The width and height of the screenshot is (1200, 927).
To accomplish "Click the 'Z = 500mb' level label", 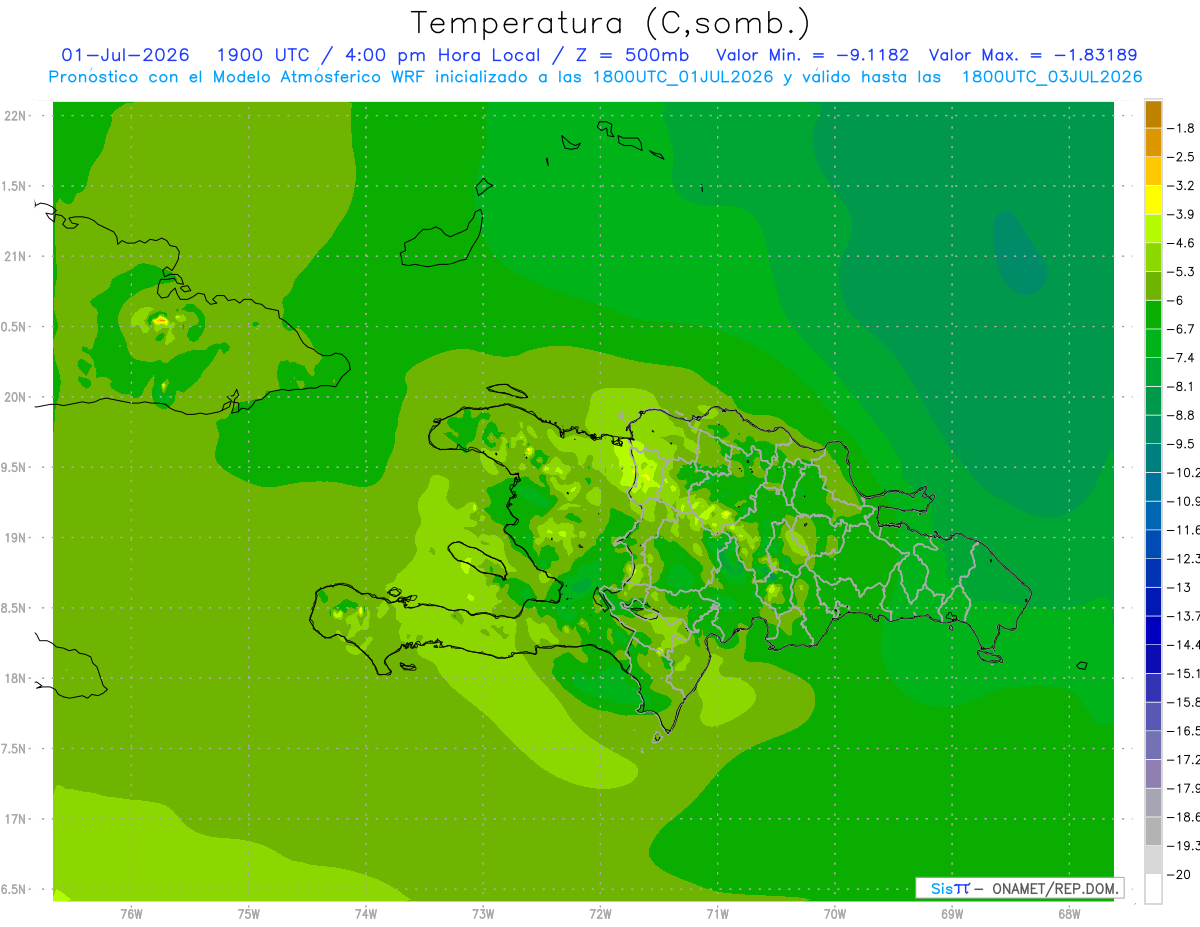I will [629, 55].
